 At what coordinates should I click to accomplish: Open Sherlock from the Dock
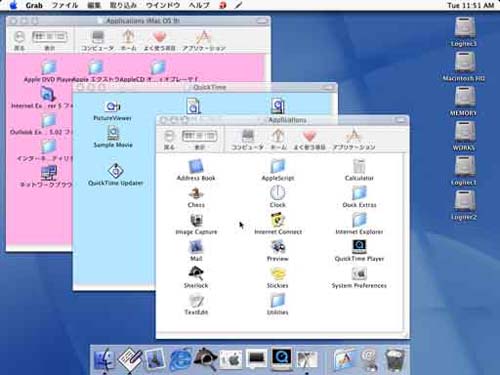(x=206, y=359)
